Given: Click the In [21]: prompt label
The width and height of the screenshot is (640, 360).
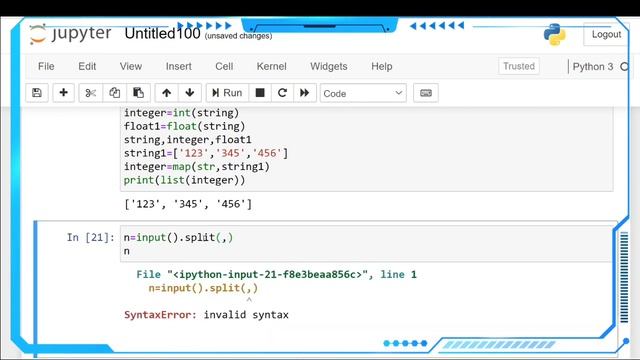Looking at the screenshot, I should tap(91, 238).
